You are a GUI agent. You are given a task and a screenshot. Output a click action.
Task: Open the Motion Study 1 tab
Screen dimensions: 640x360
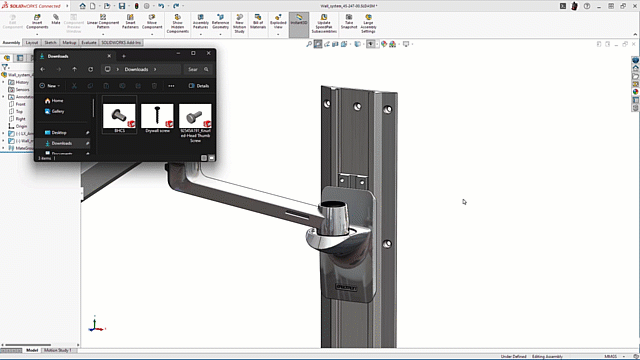58,350
